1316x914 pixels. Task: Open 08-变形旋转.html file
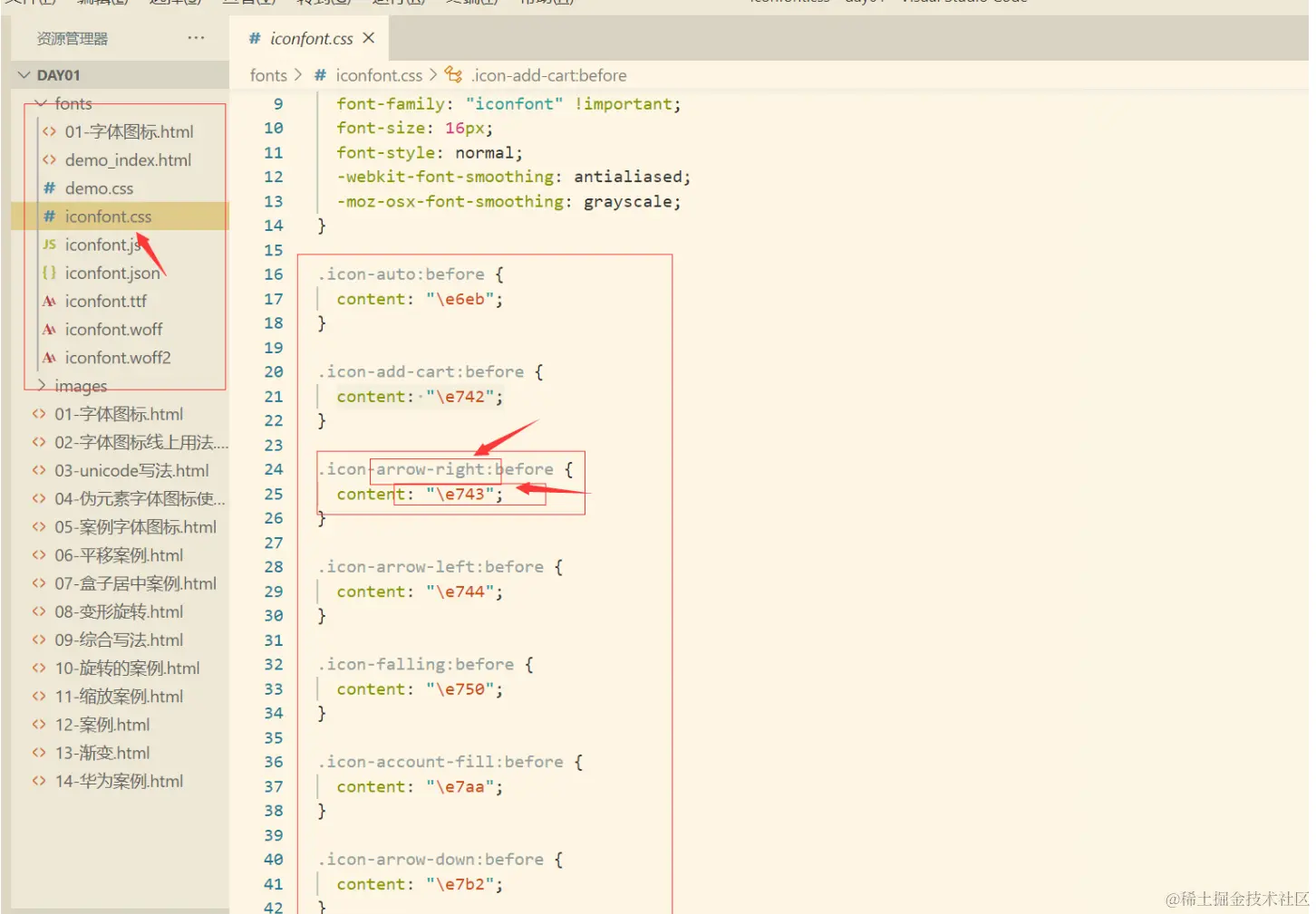point(119,611)
